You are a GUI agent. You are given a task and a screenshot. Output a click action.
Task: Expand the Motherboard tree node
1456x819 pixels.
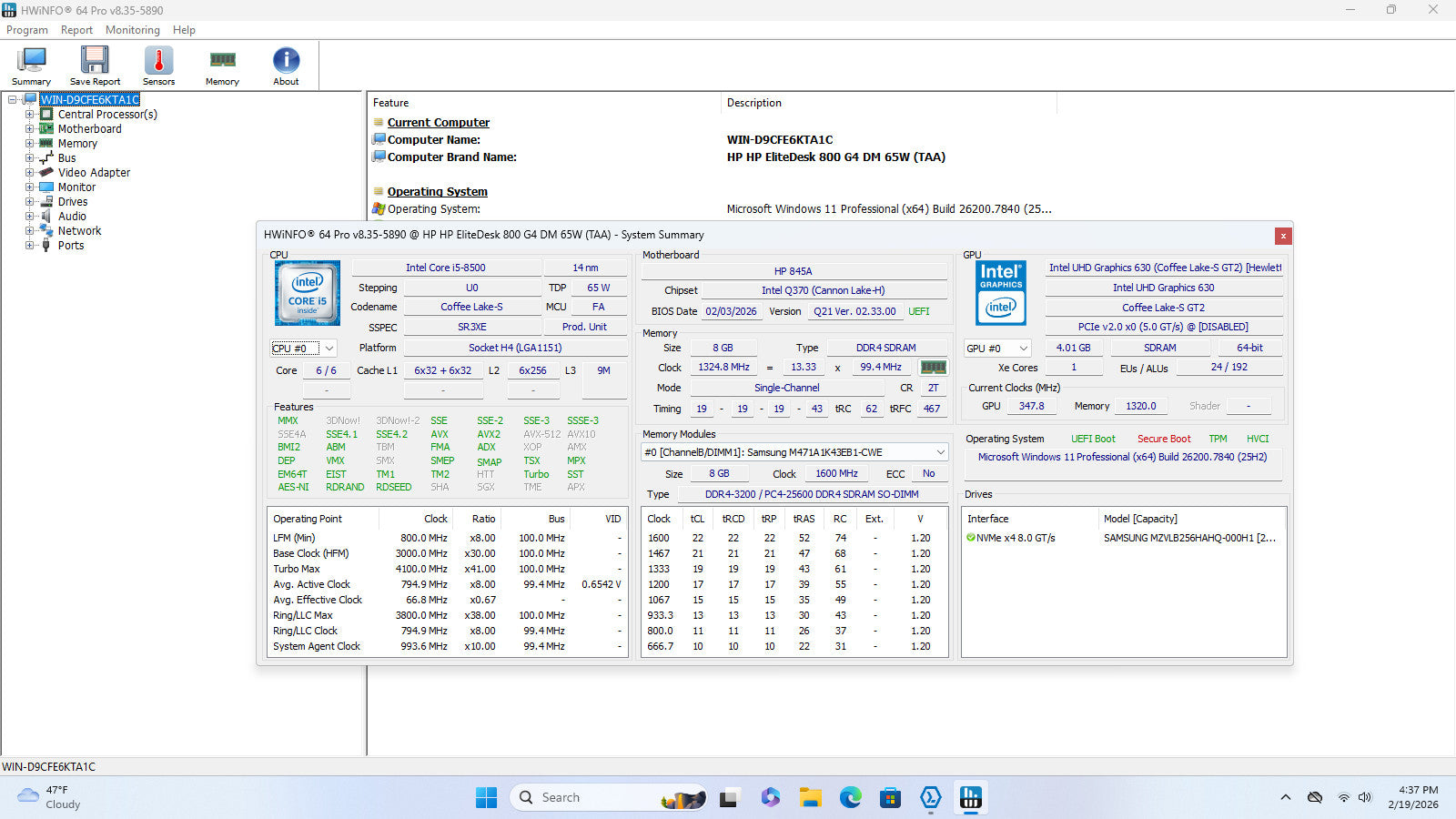click(x=30, y=129)
